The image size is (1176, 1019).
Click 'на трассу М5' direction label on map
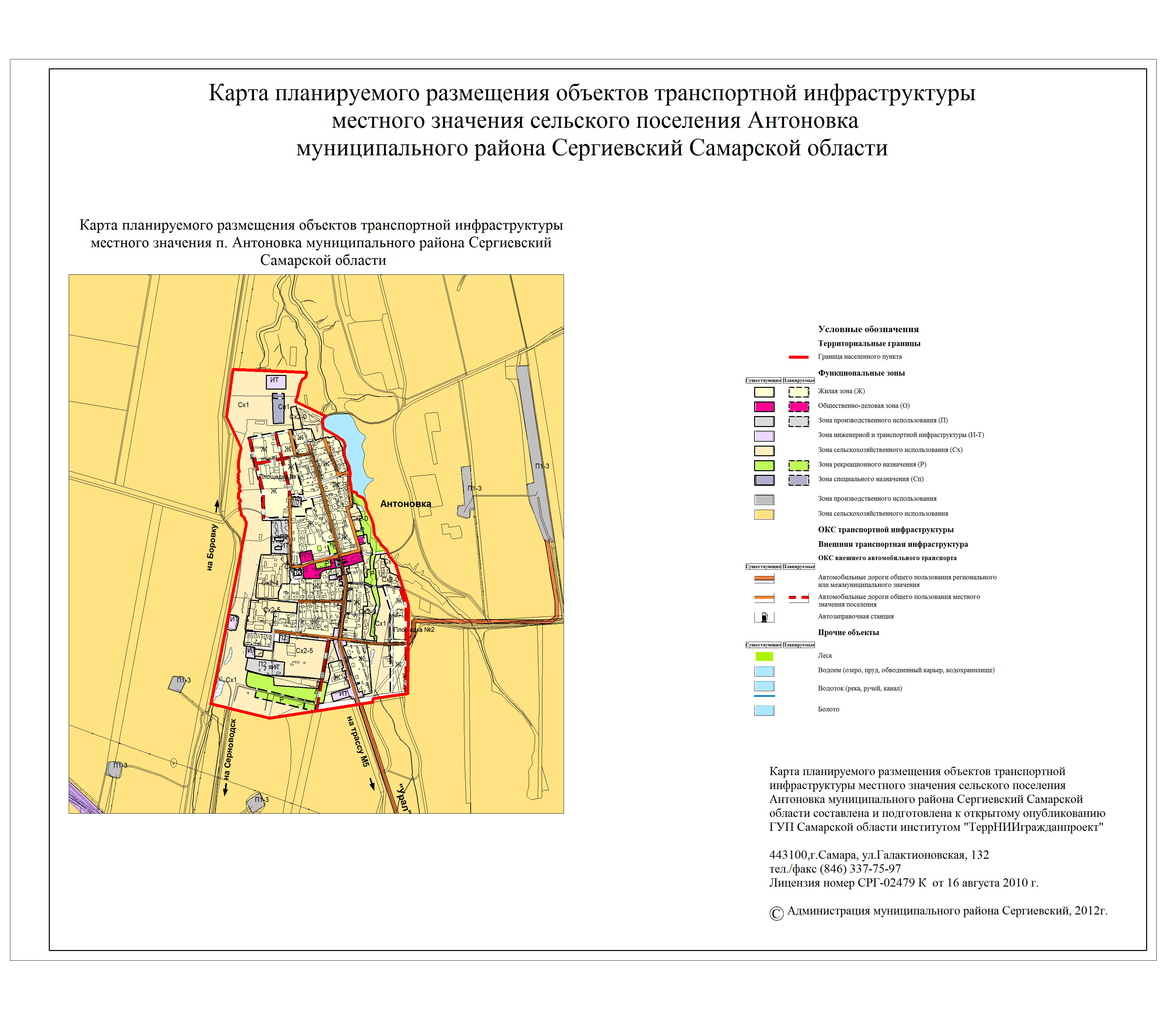(358, 742)
